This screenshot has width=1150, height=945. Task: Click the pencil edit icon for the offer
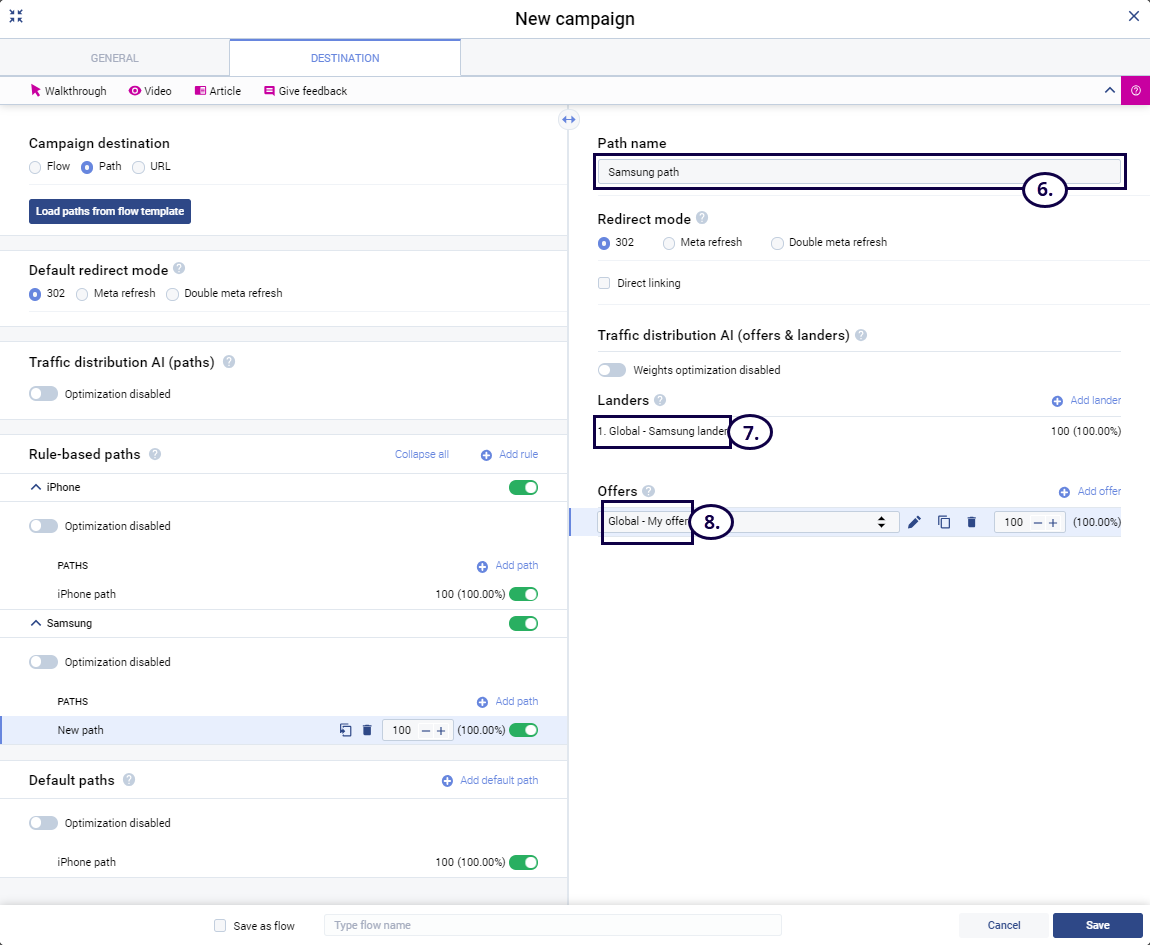pyautogui.click(x=914, y=522)
